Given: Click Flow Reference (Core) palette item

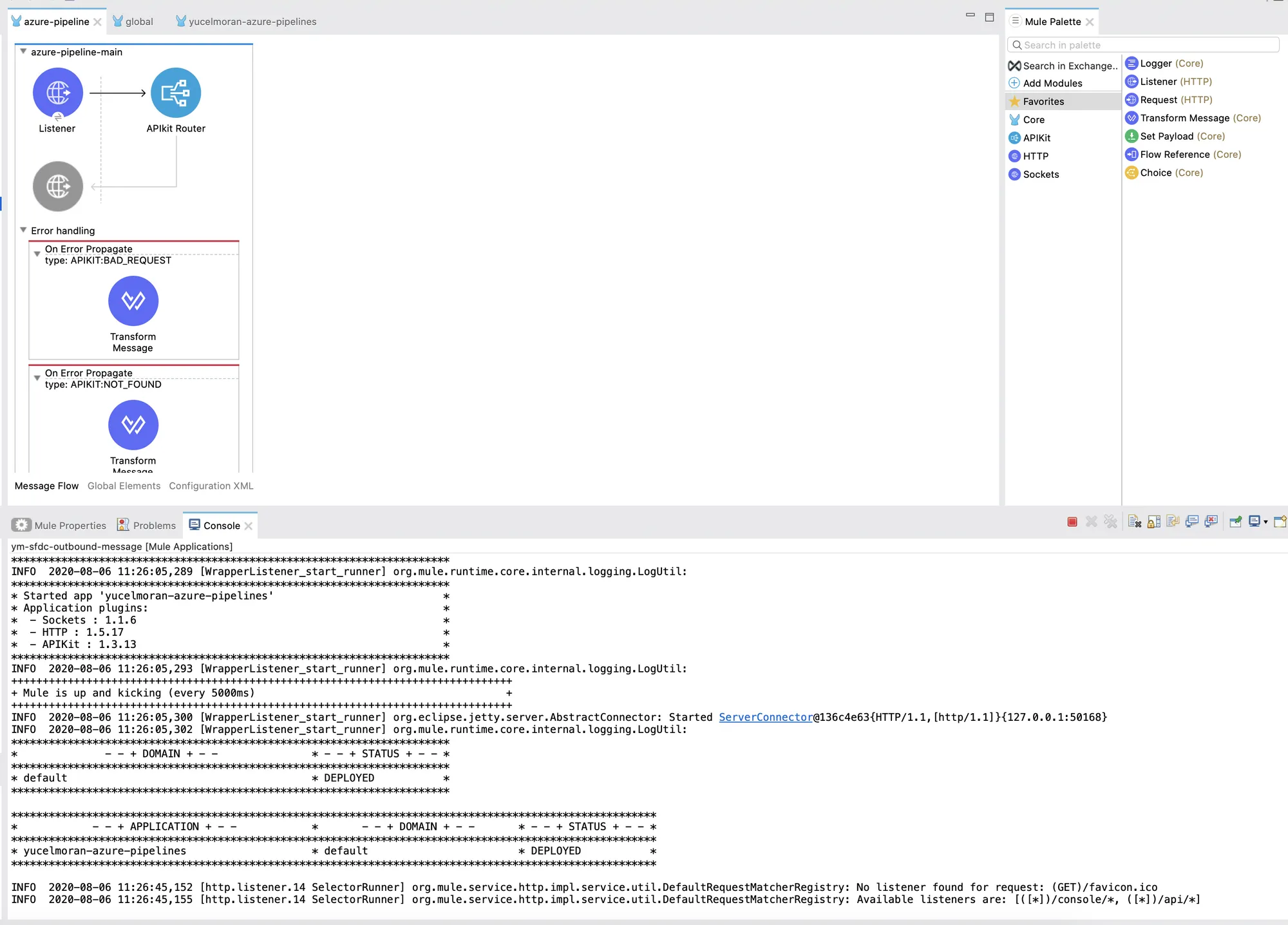Looking at the screenshot, I should 1184,155.
